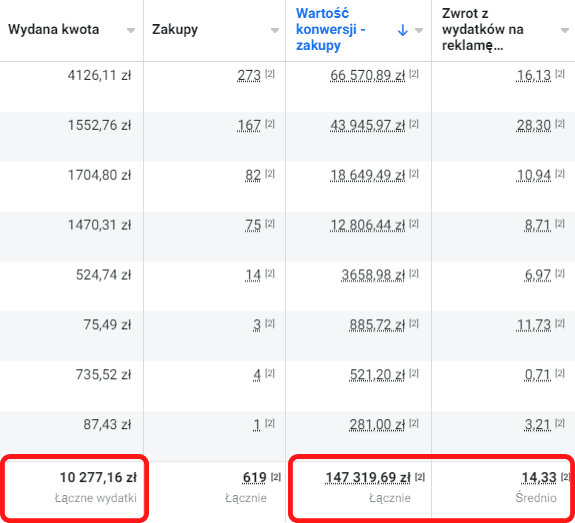Screen dimensions: 575x523
Task: Click footnote [2] beside 619 total
Action: [x=276, y=477]
